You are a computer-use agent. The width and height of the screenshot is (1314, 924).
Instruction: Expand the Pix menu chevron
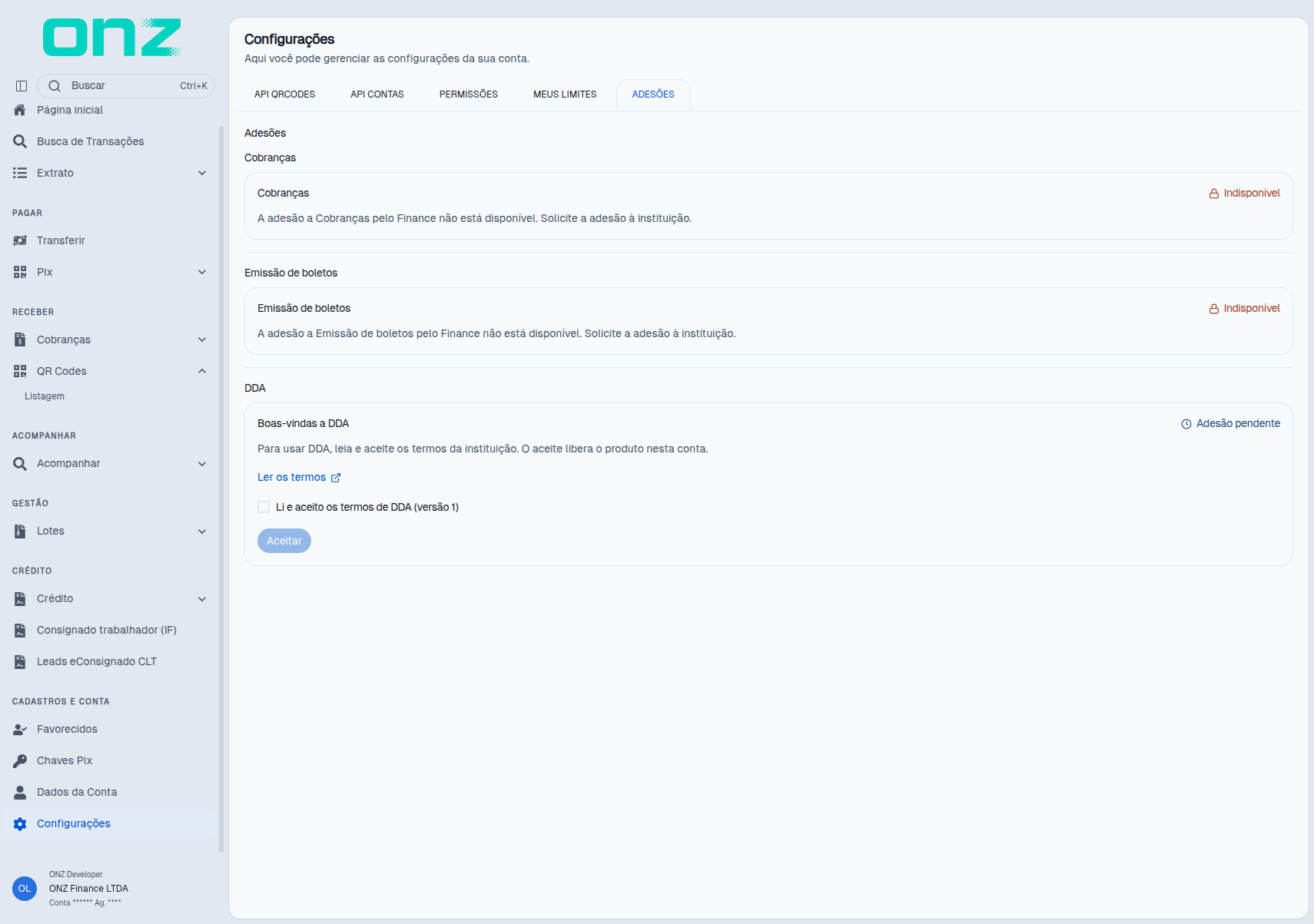pyautogui.click(x=202, y=272)
